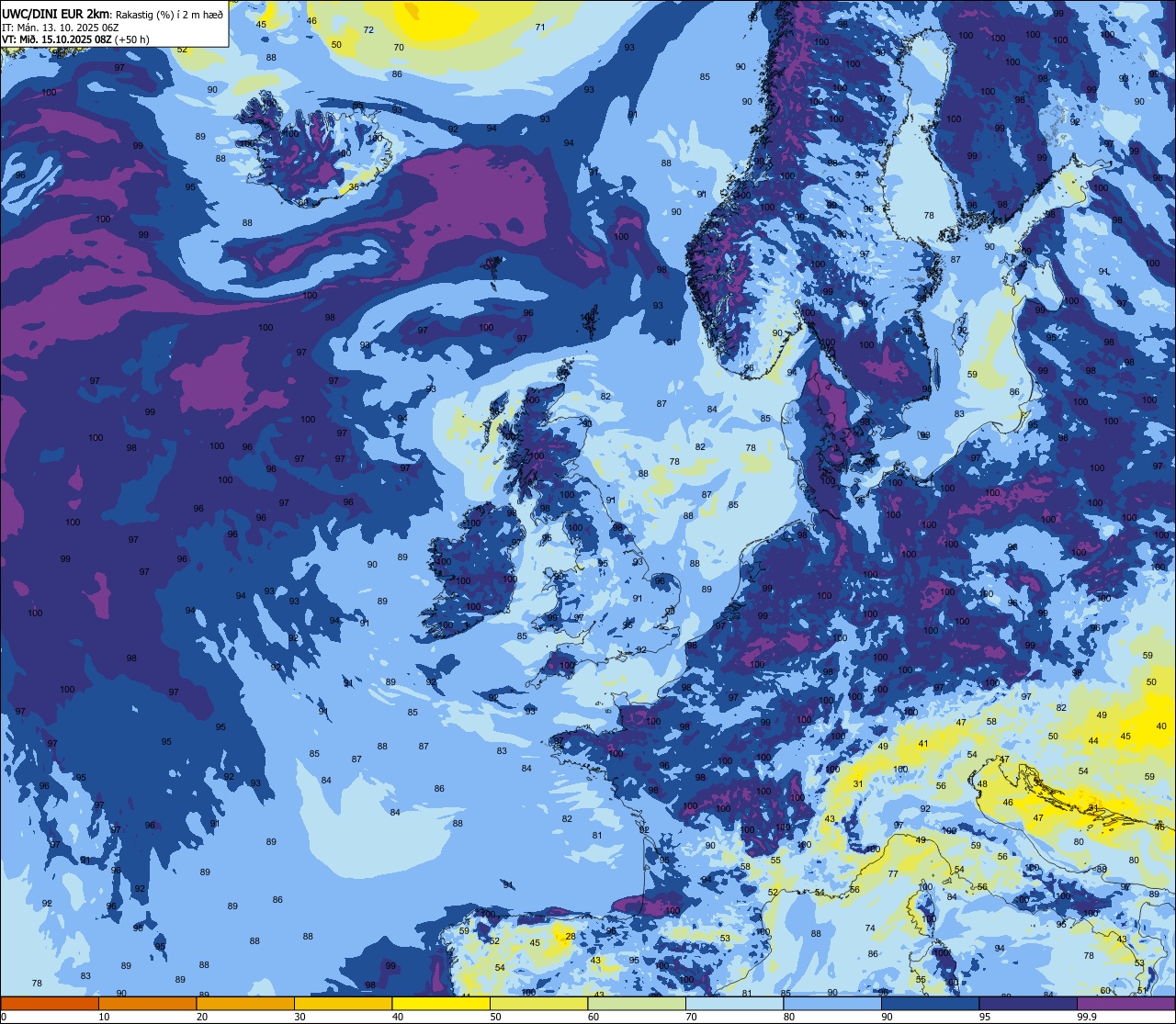Click the '77' humidity value on the map
1176x1024 pixels.
[893, 874]
